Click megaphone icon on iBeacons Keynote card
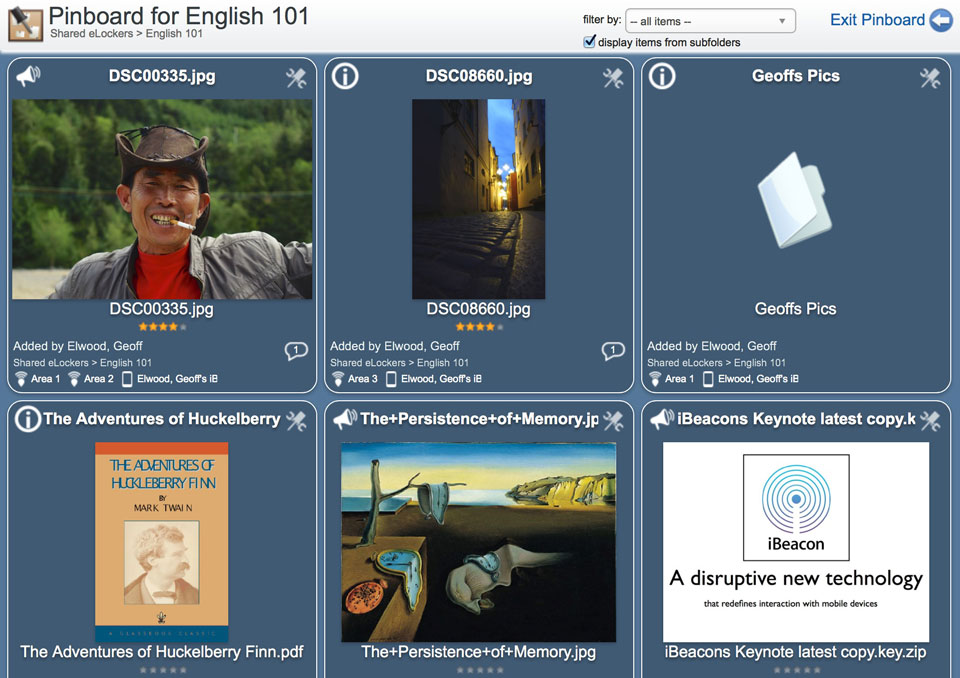The width and height of the screenshot is (960, 678). tap(662, 419)
